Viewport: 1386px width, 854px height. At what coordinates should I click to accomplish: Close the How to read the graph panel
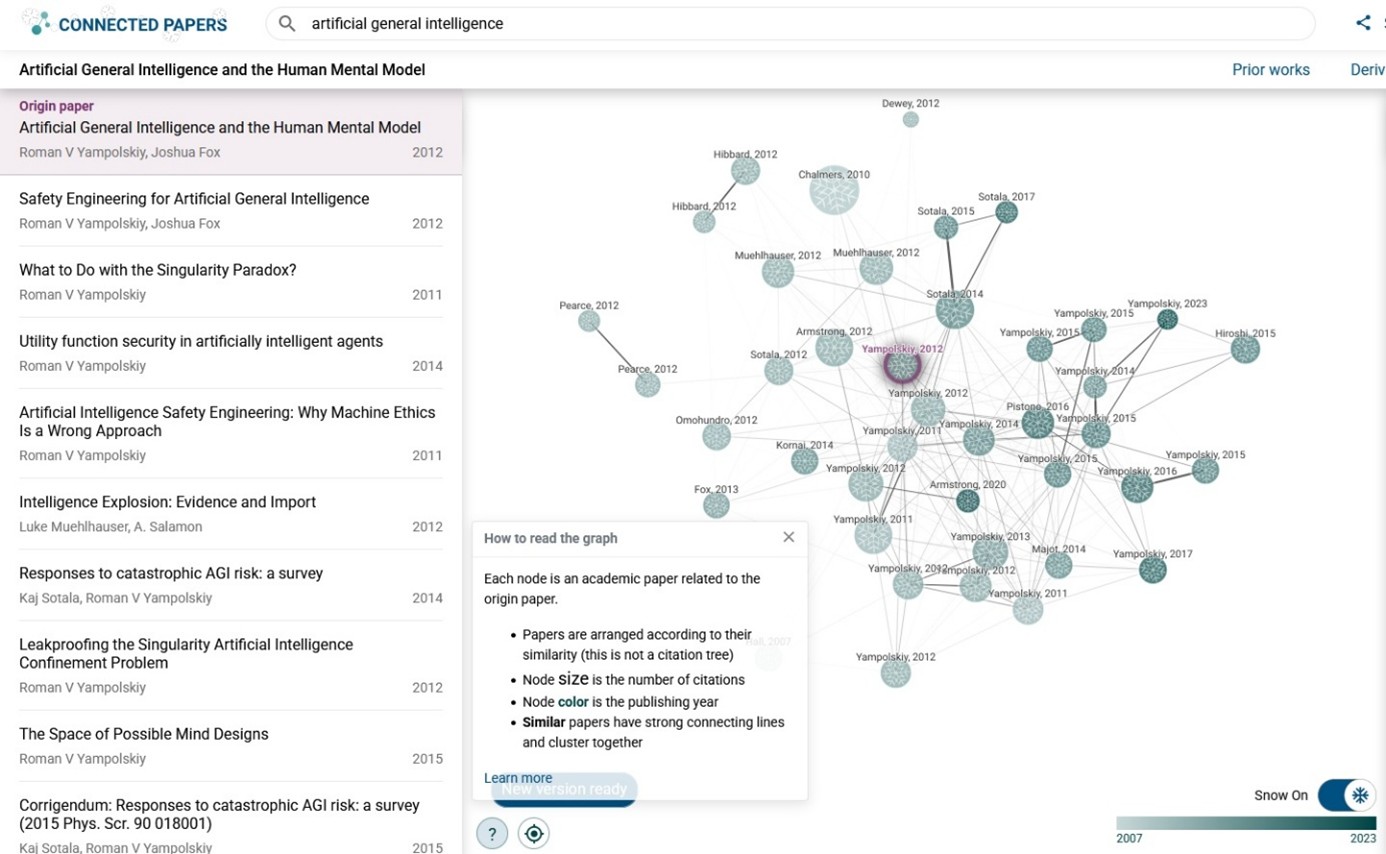pyautogui.click(x=789, y=537)
